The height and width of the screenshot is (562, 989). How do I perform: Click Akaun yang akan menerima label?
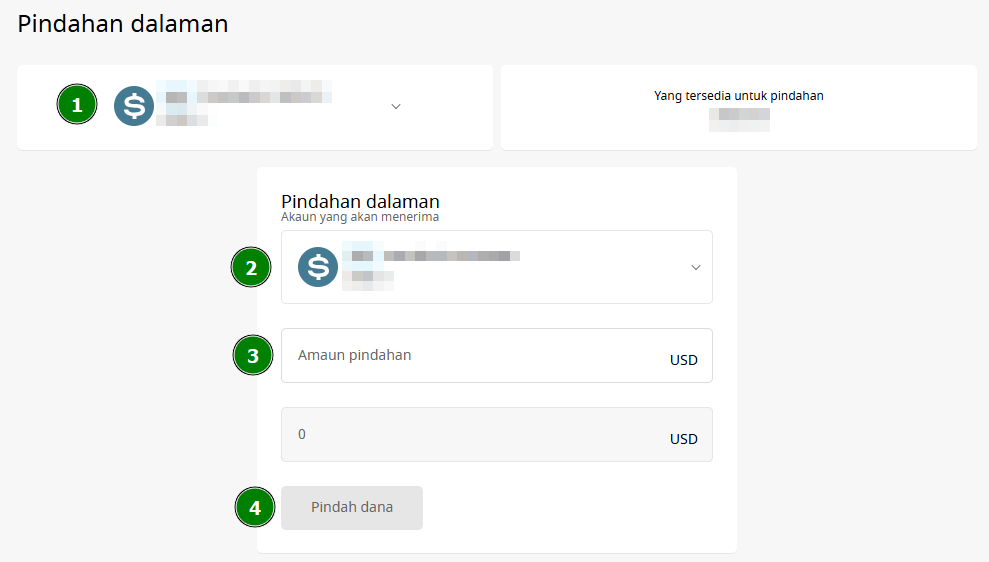pos(360,217)
